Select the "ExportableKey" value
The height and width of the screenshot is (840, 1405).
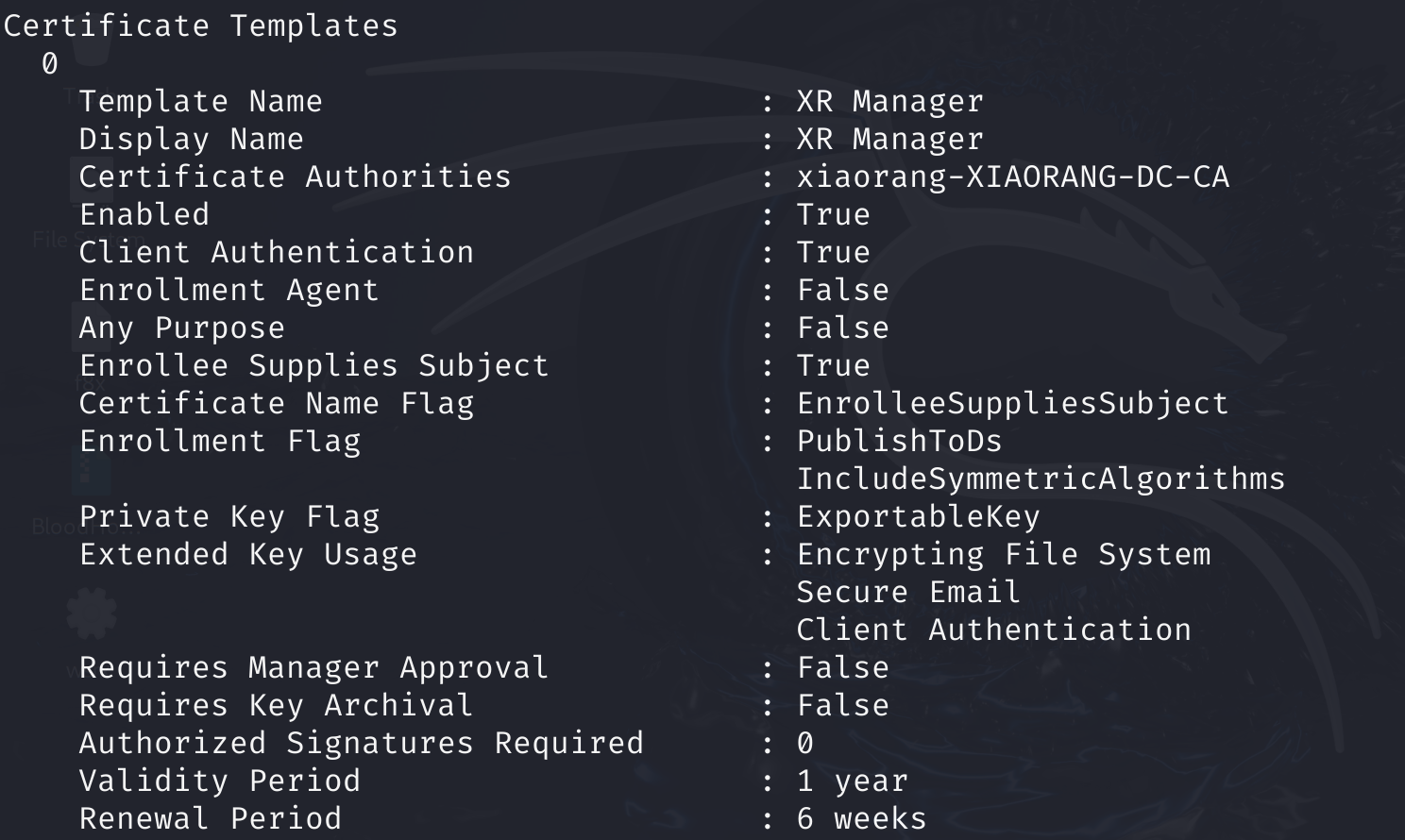pyautogui.click(x=918, y=517)
